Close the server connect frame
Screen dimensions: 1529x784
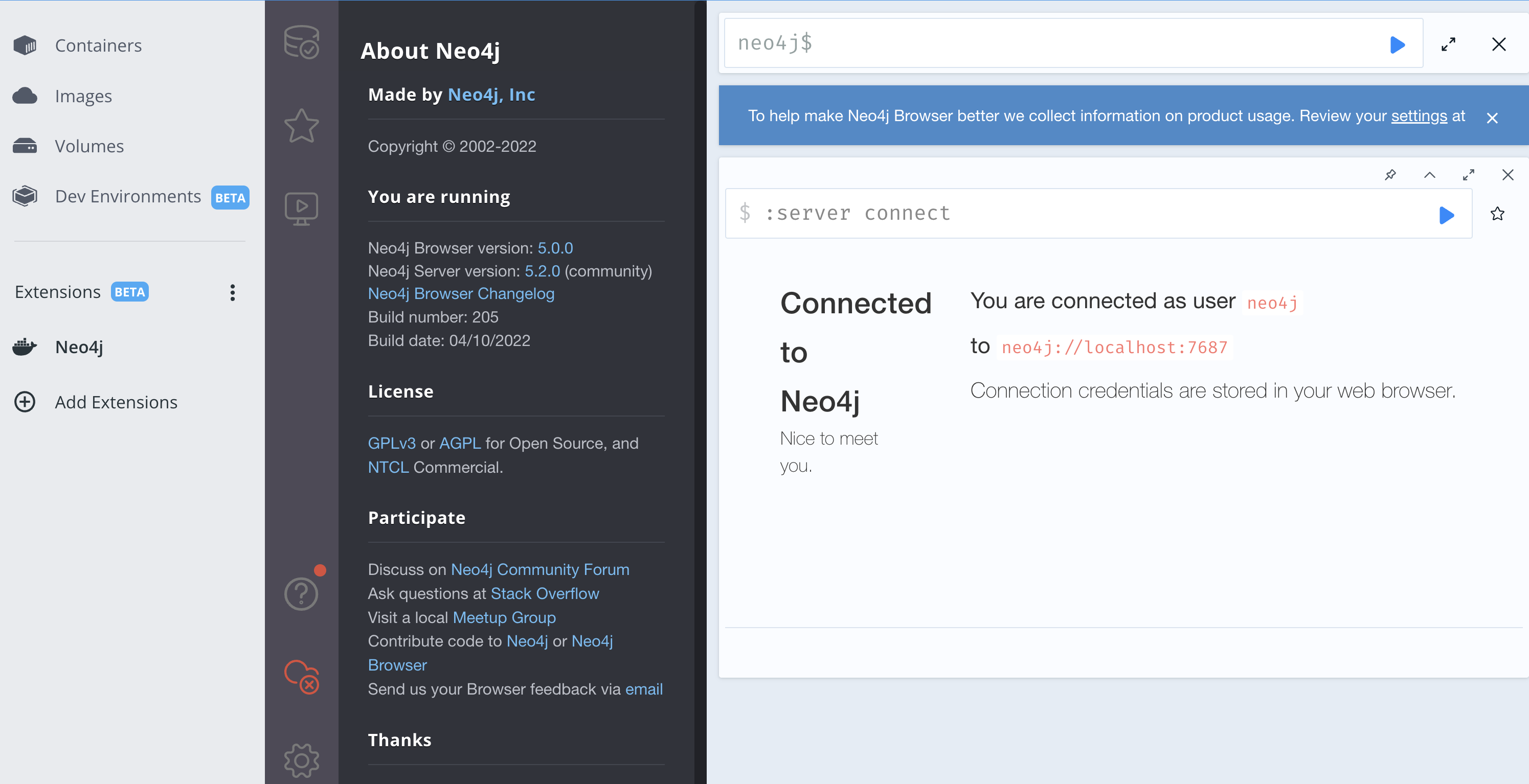point(1508,175)
